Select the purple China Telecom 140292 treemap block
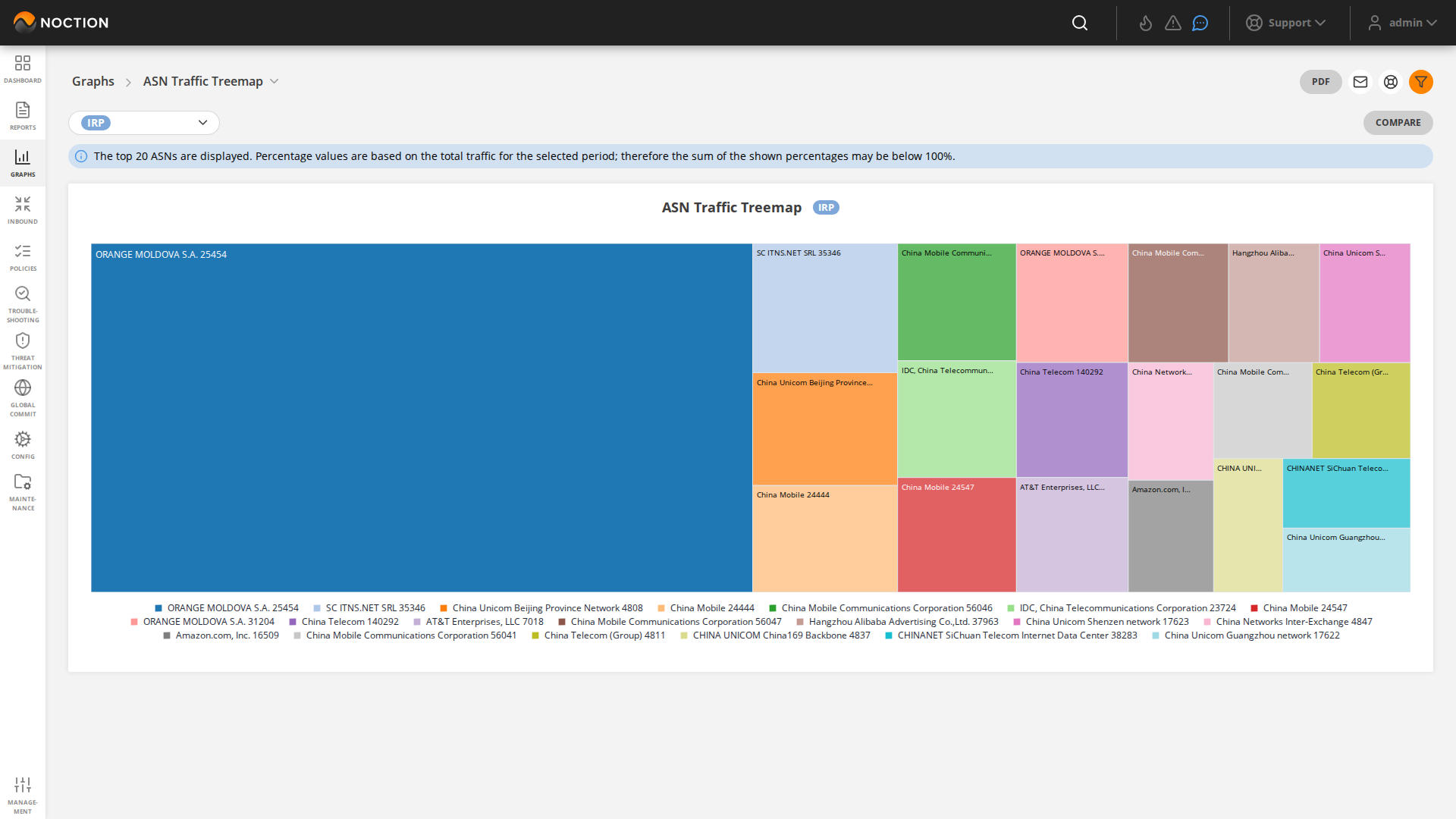The image size is (1456, 819). [x=1072, y=420]
